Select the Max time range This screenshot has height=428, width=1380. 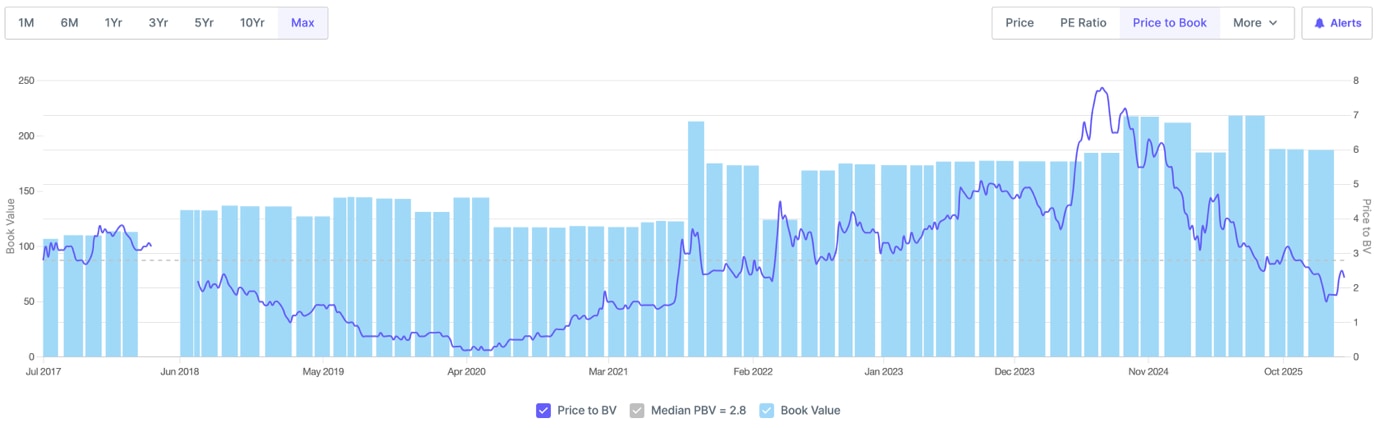(x=302, y=23)
